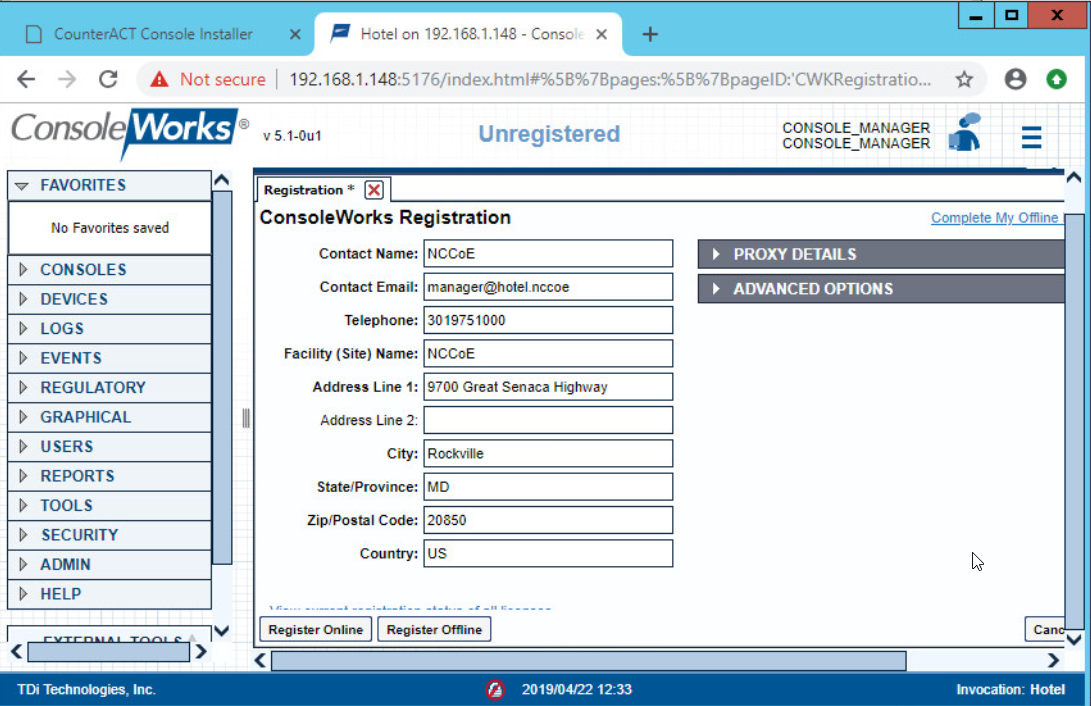Image resolution: width=1091 pixels, height=706 pixels.
Task: Click the Contact Name field
Action: click(x=548, y=254)
